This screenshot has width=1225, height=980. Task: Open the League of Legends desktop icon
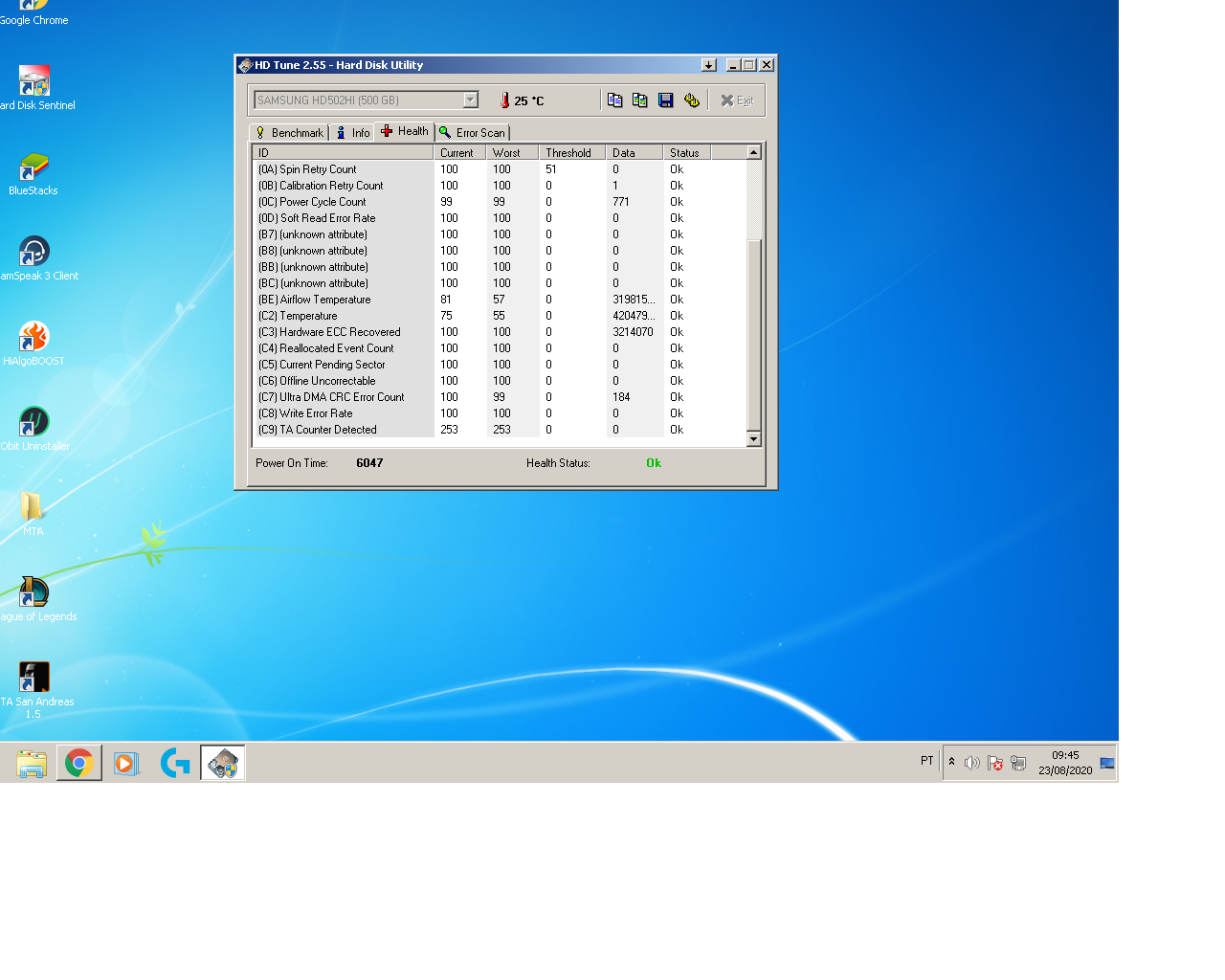(x=35, y=599)
